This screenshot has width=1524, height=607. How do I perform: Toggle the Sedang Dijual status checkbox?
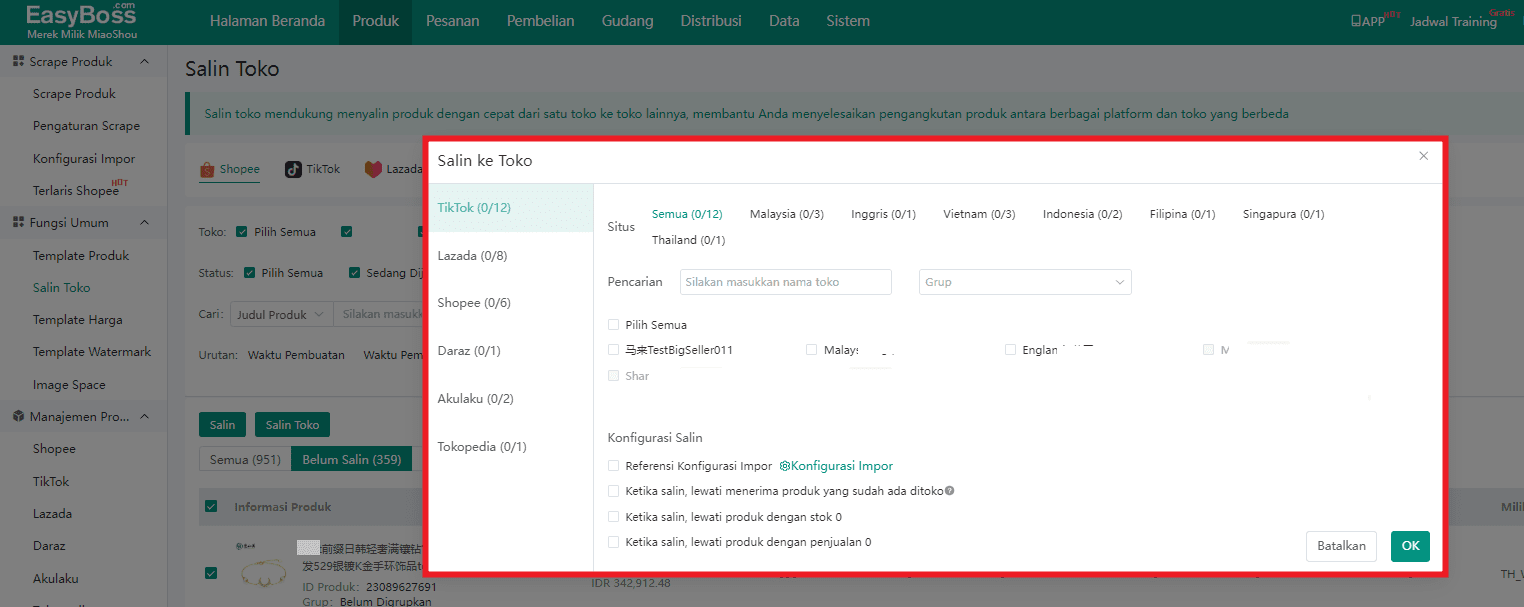tap(354, 272)
